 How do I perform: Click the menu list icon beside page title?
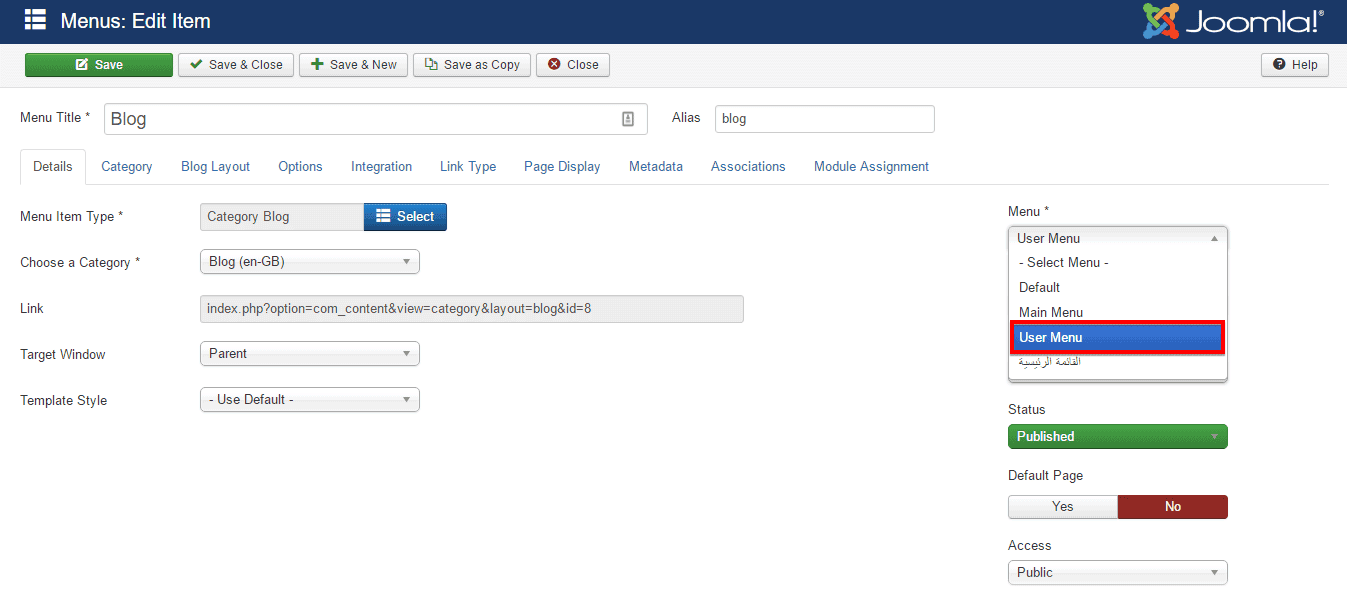[35, 20]
